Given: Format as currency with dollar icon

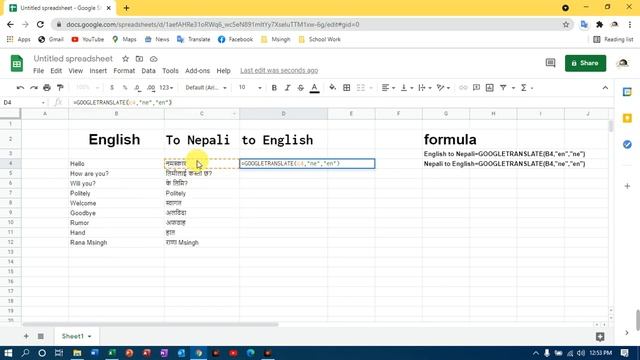Looking at the screenshot, I should click(112, 88).
